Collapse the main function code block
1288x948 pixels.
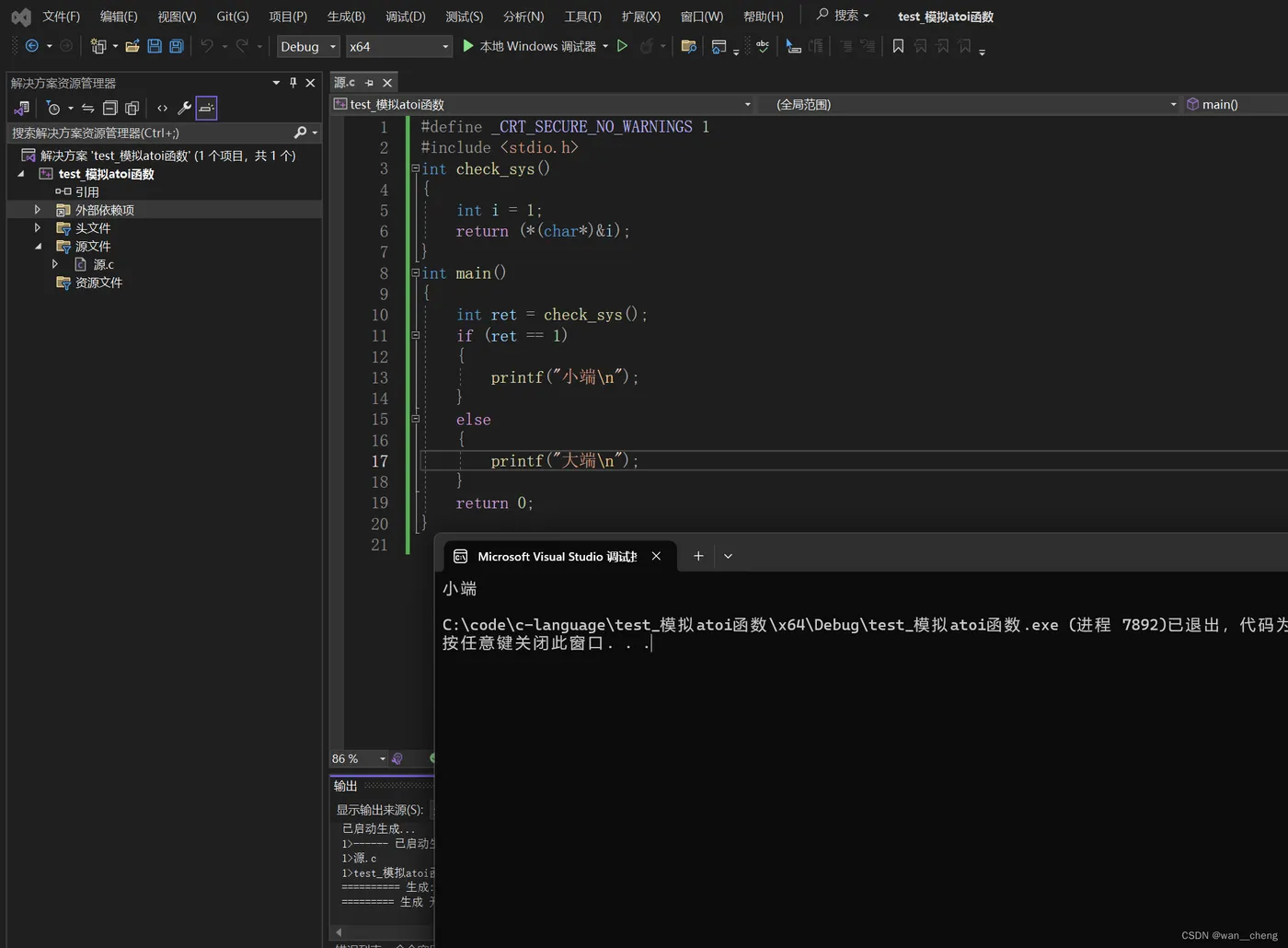415,272
